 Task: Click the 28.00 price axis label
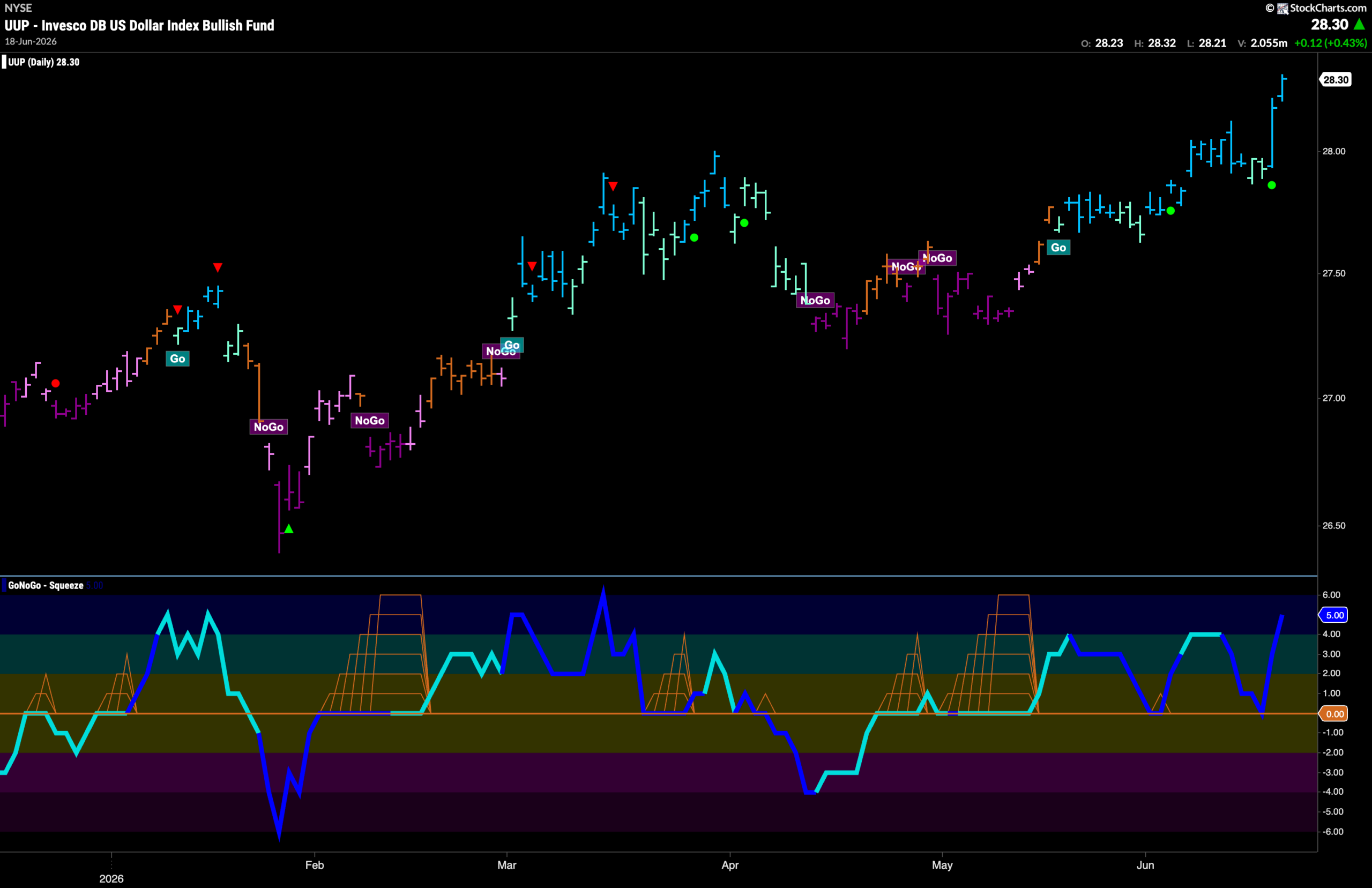1334,151
